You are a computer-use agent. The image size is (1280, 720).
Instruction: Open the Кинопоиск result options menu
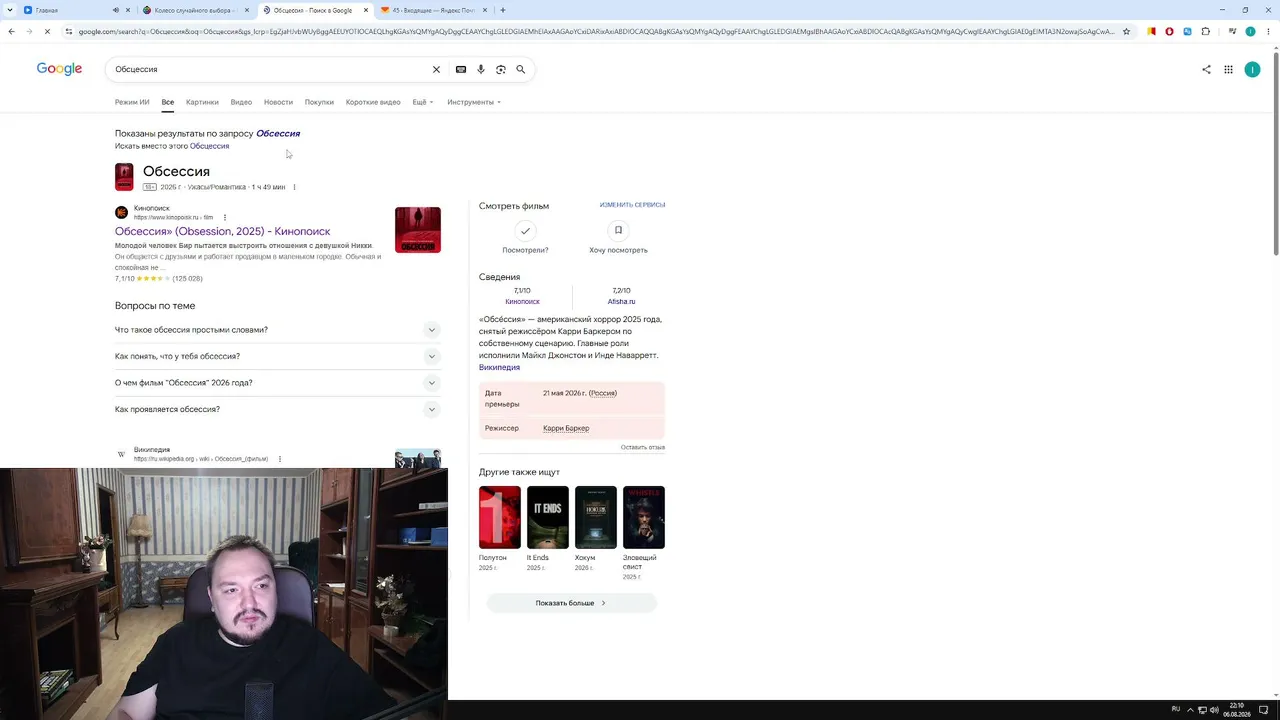225,217
